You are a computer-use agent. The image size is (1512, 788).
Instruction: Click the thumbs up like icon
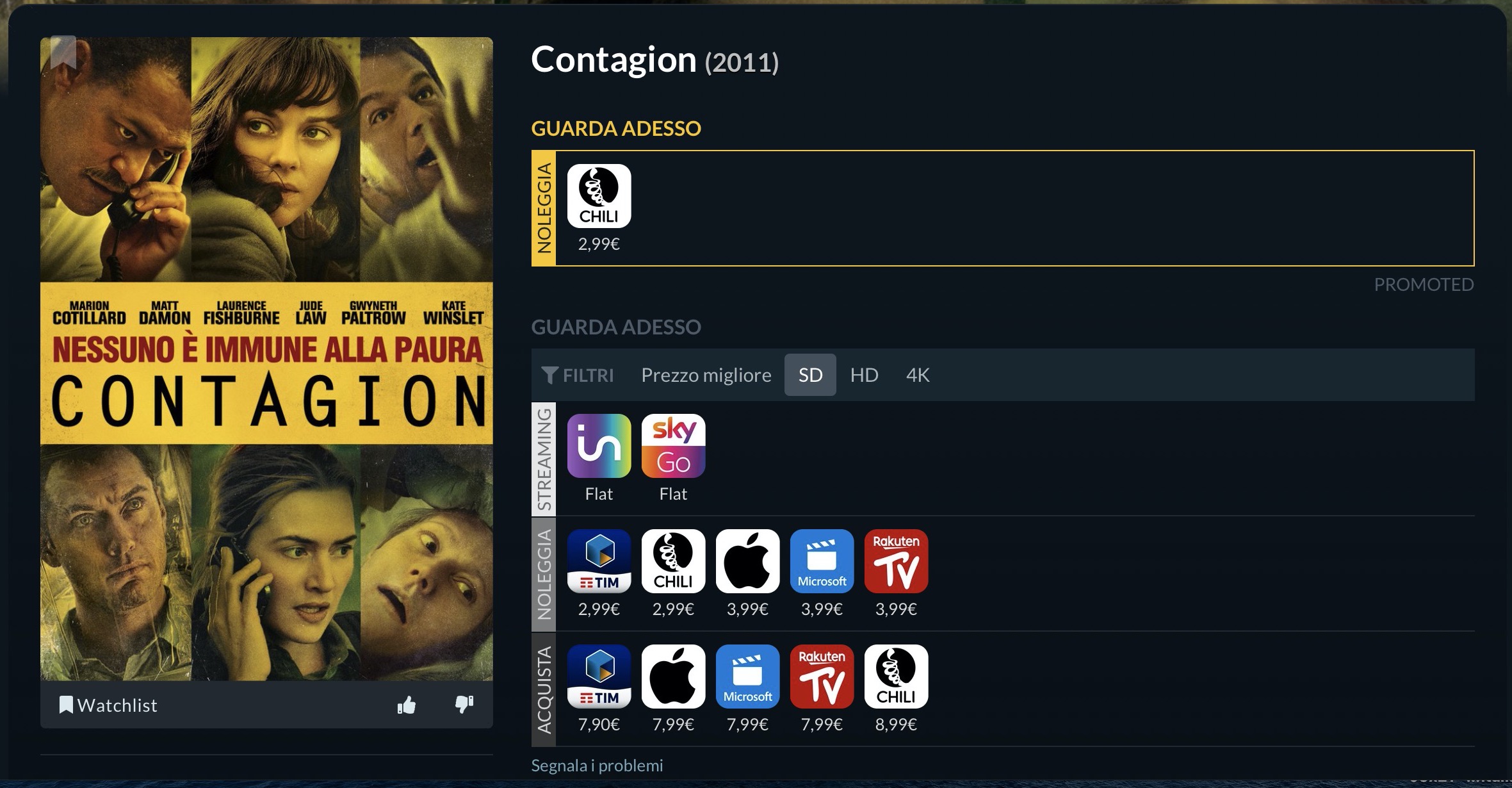407,705
